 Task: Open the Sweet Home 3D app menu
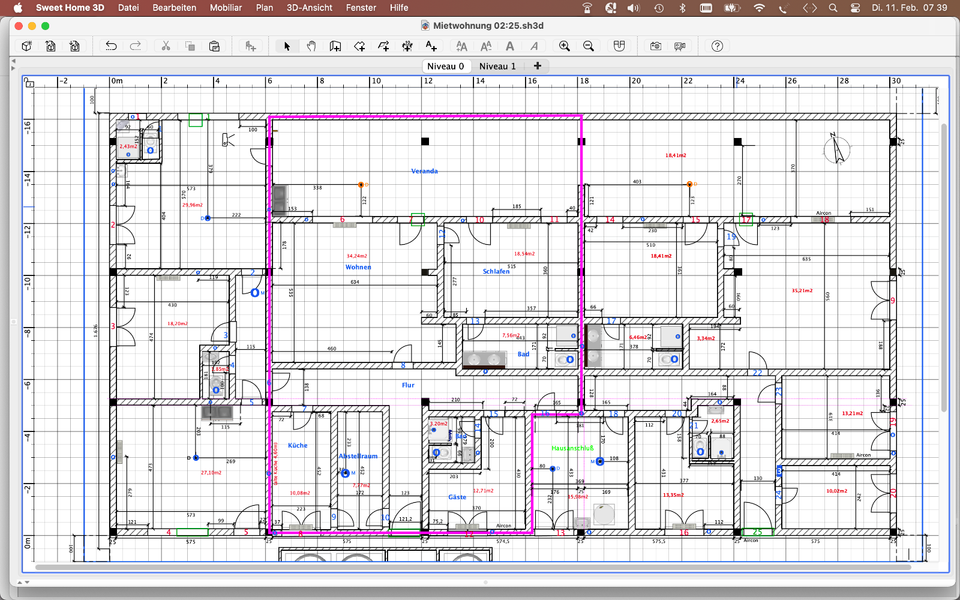tap(70, 8)
